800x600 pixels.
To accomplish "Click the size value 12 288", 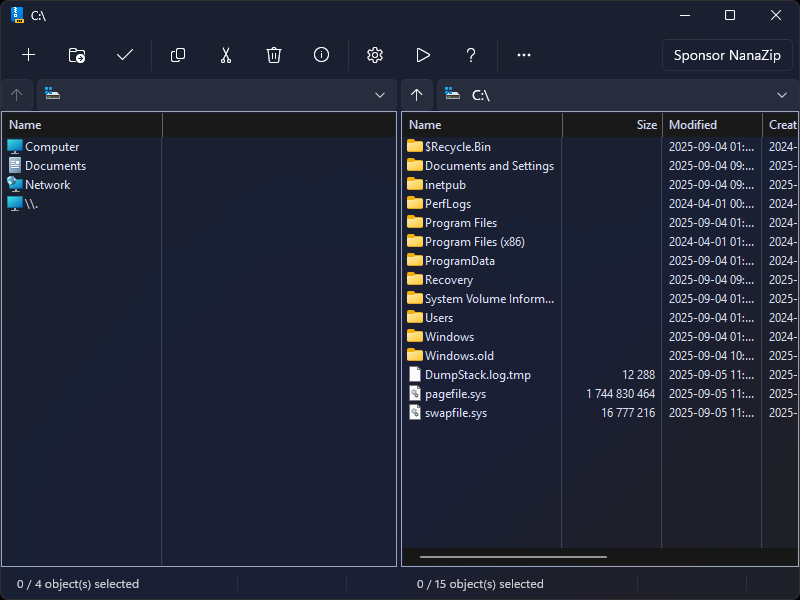I will (638, 375).
